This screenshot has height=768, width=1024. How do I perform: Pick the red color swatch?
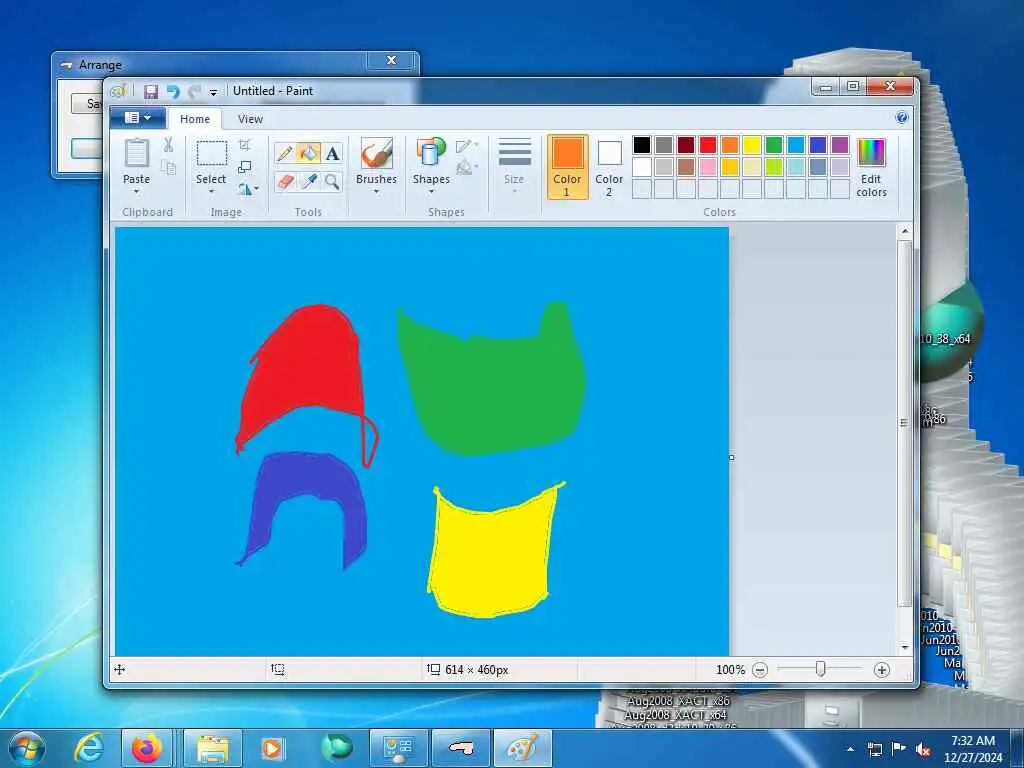(x=708, y=145)
